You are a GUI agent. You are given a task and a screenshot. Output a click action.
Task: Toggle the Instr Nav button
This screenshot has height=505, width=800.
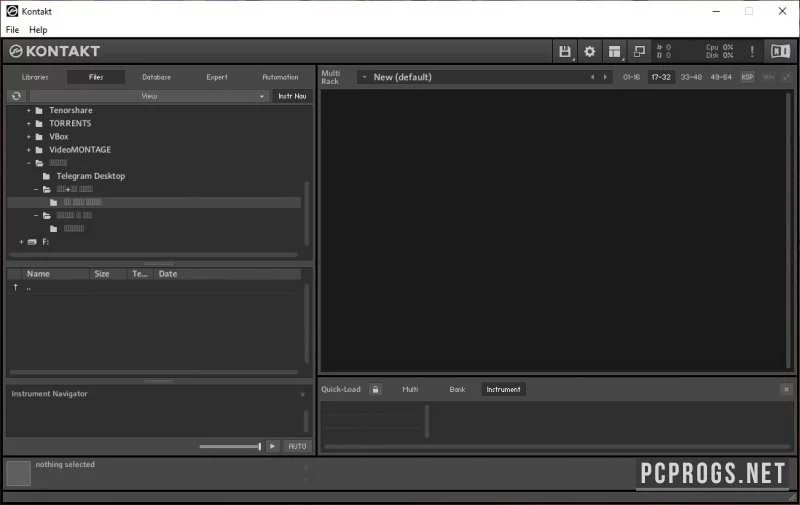click(x=292, y=96)
